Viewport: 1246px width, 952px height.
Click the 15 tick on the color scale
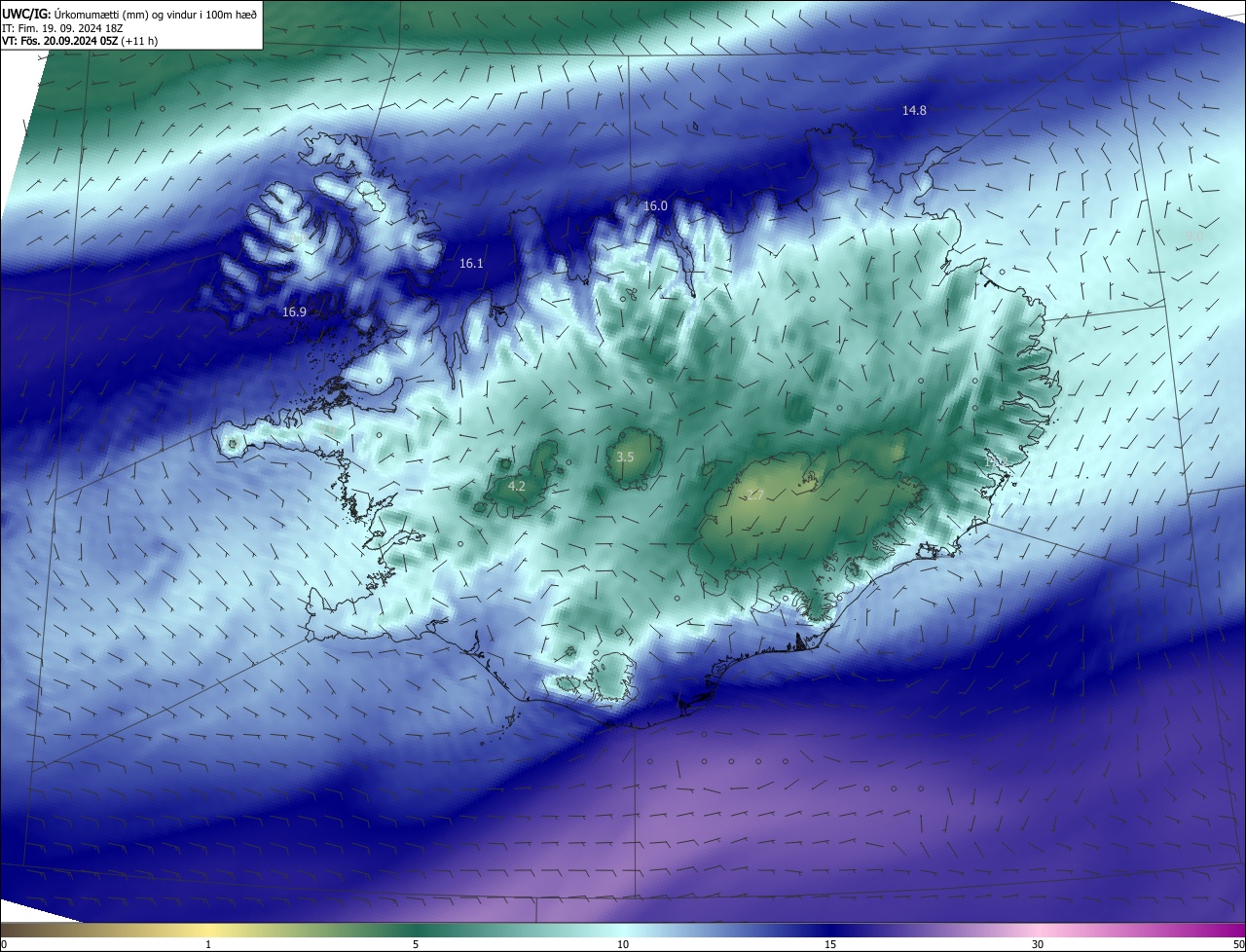point(830,944)
